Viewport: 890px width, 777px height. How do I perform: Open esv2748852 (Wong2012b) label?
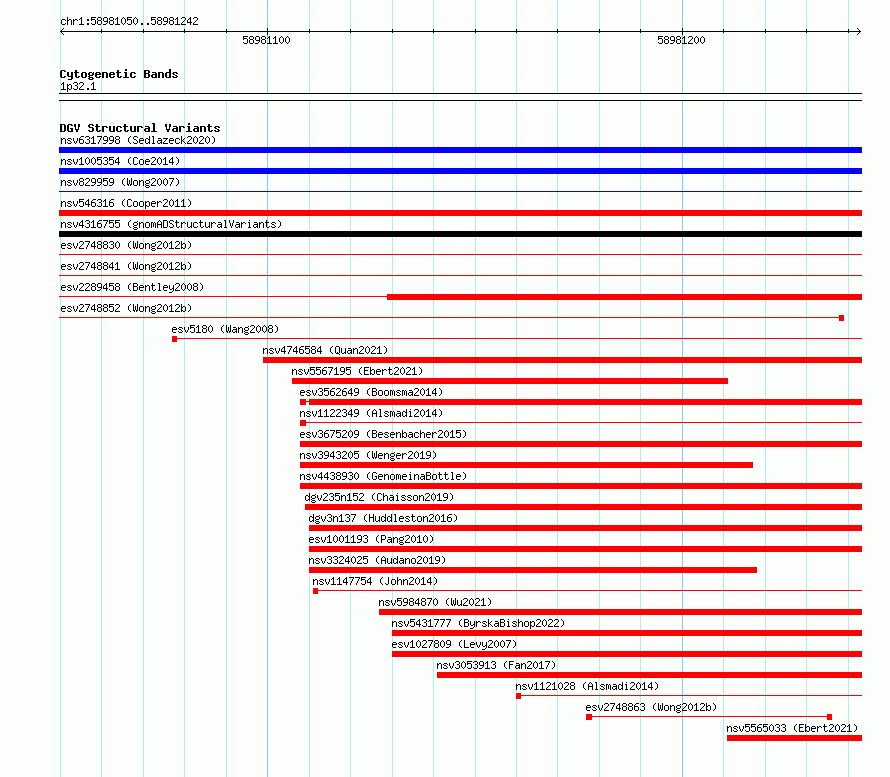coord(126,308)
